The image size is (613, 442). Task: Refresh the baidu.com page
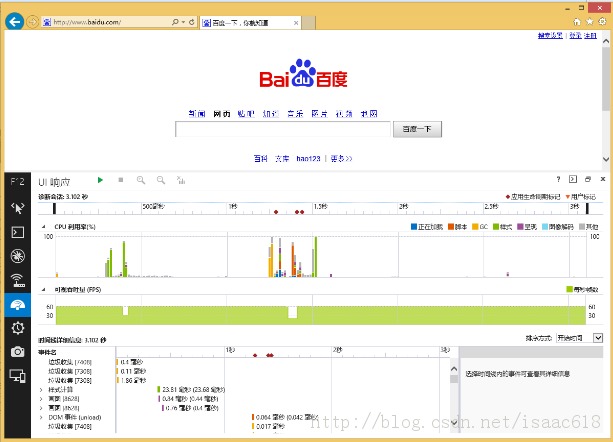click(x=192, y=22)
